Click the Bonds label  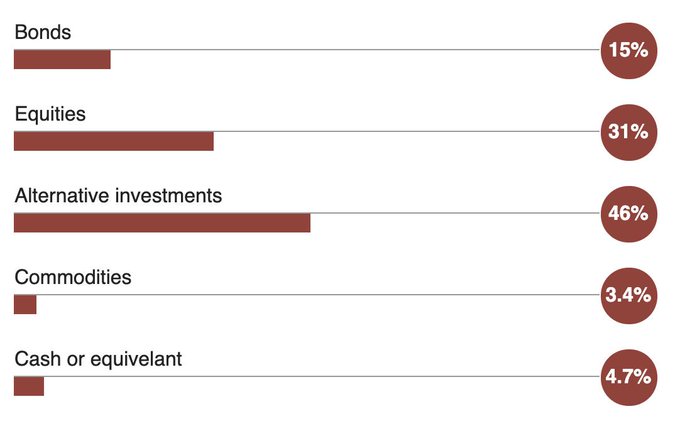tap(42, 32)
